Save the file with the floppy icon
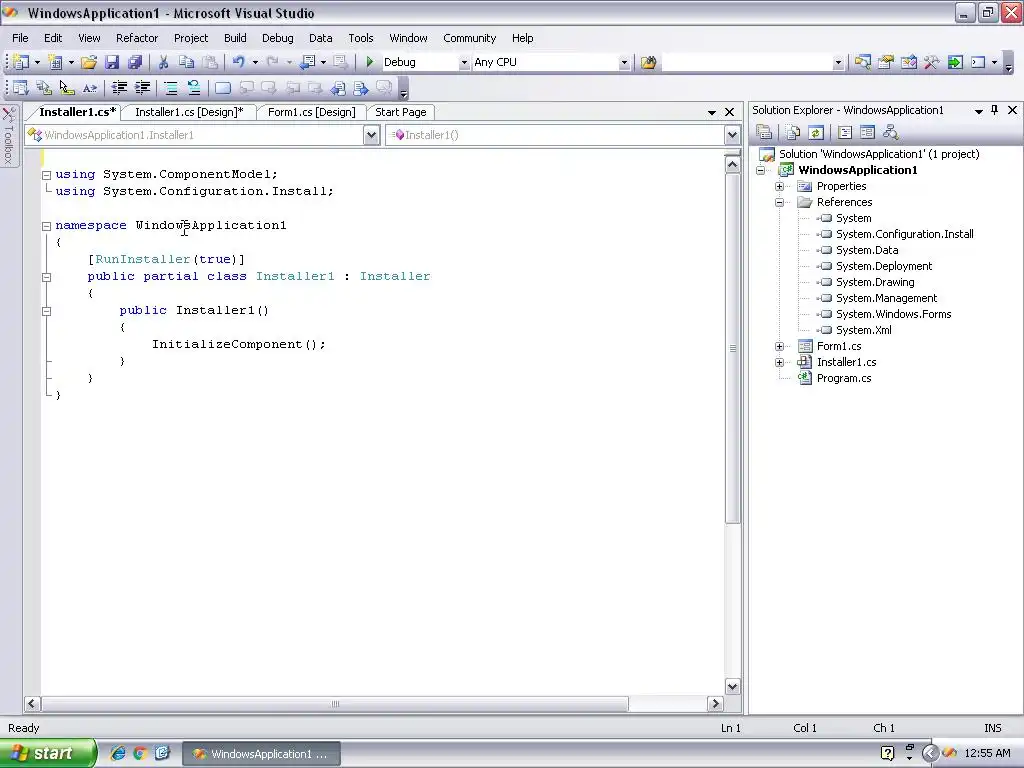Screen dimensions: 1024x768 112,62
